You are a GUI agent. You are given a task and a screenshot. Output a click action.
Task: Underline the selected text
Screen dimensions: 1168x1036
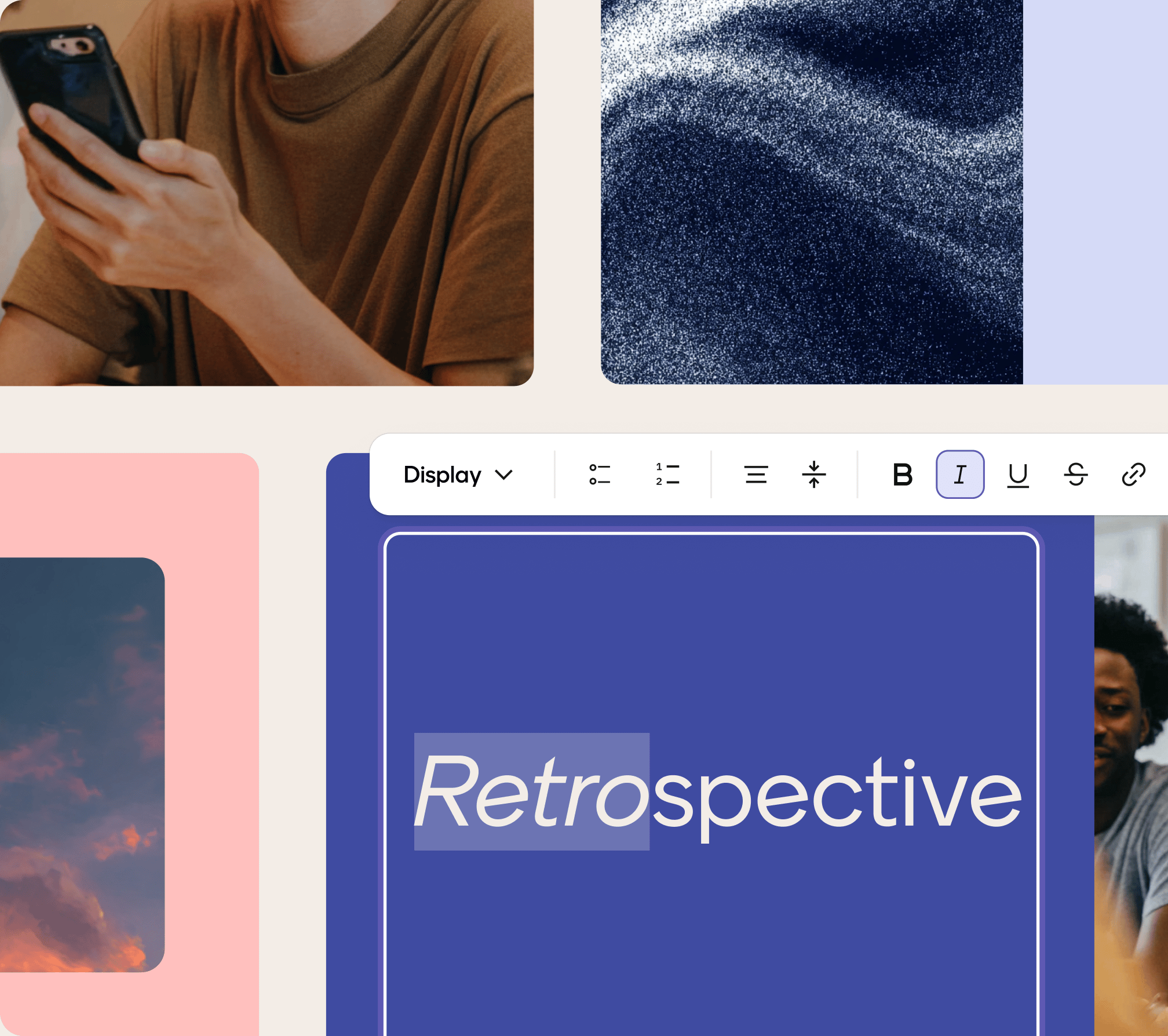click(1019, 475)
